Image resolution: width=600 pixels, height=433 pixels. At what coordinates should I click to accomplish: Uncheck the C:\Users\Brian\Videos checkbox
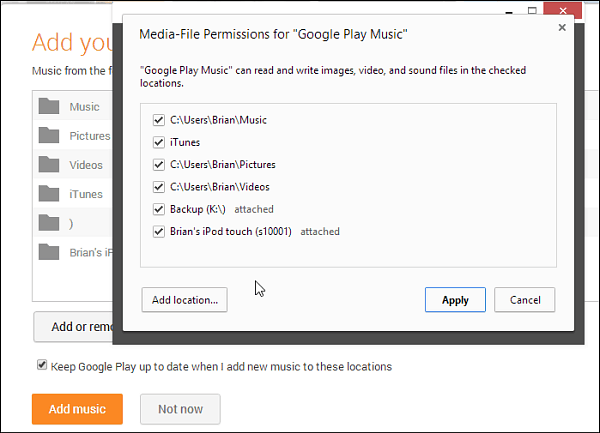tap(159, 187)
